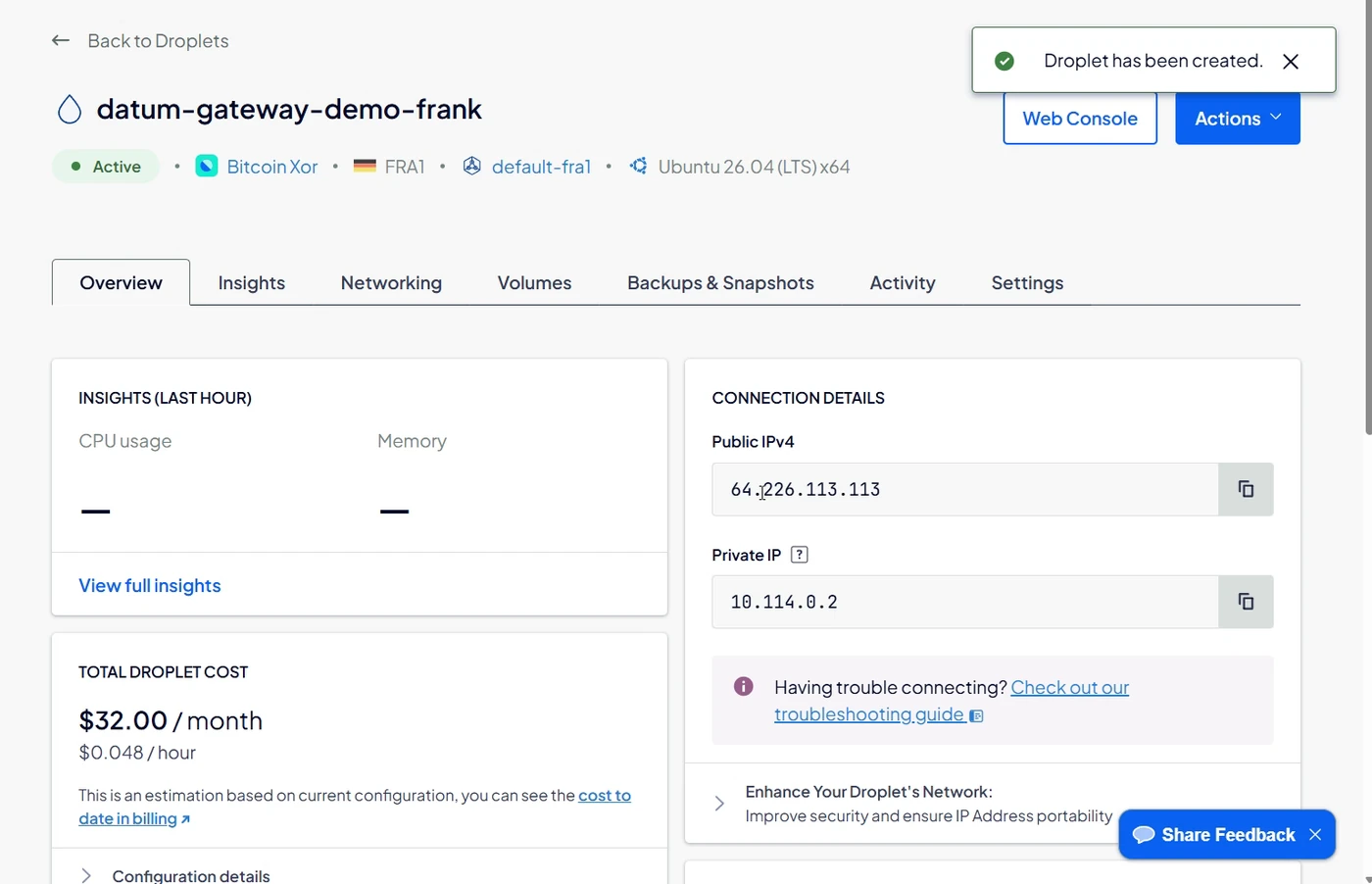The height and width of the screenshot is (884, 1372).
Task: Expand Configuration details section
Action: point(174,875)
